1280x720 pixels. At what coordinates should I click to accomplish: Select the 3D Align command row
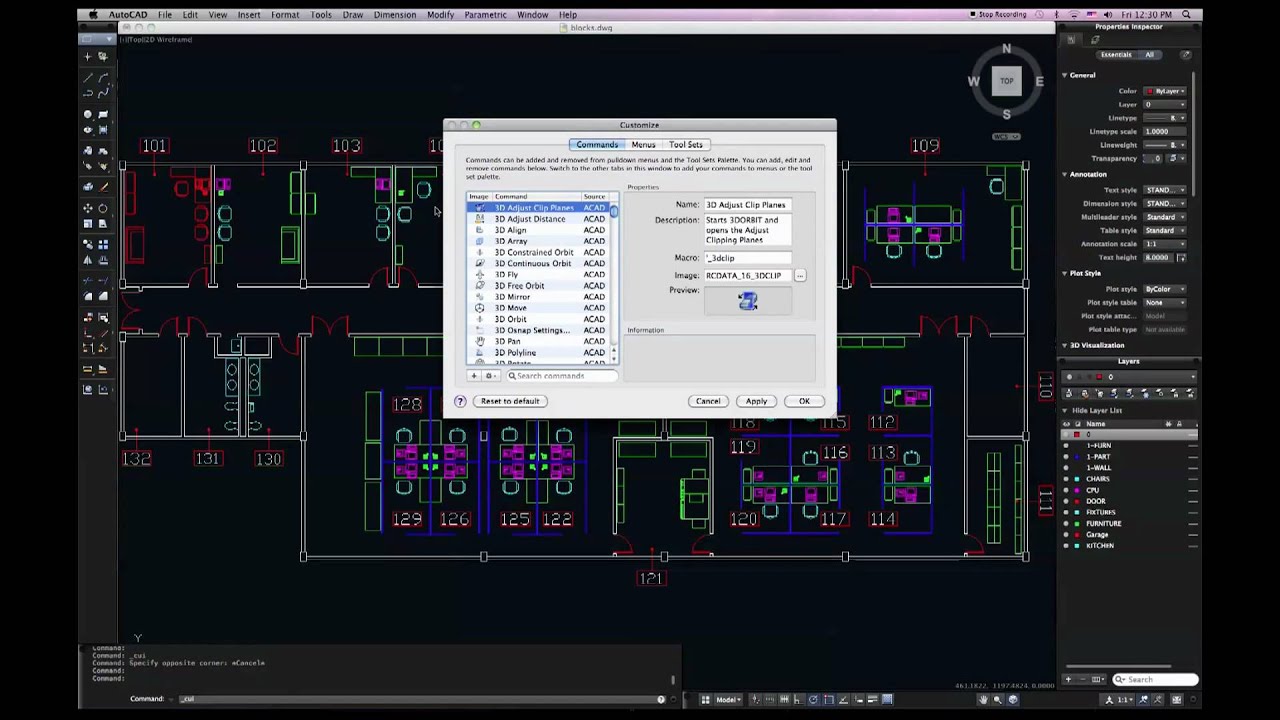pyautogui.click(x=540, y=230)
